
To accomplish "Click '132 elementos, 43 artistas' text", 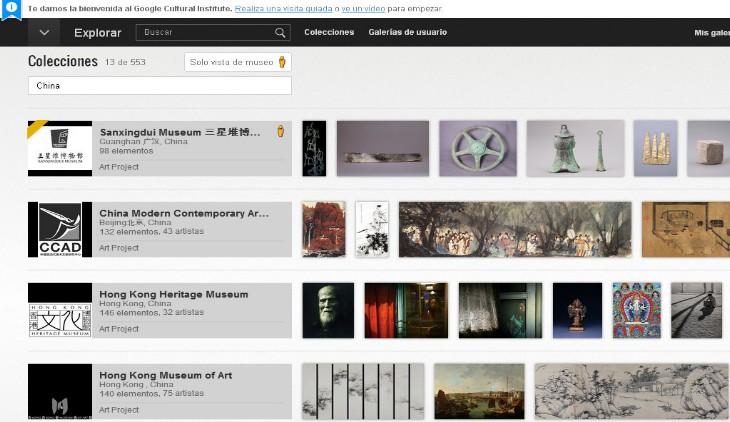I will click(x=151, y=231).
